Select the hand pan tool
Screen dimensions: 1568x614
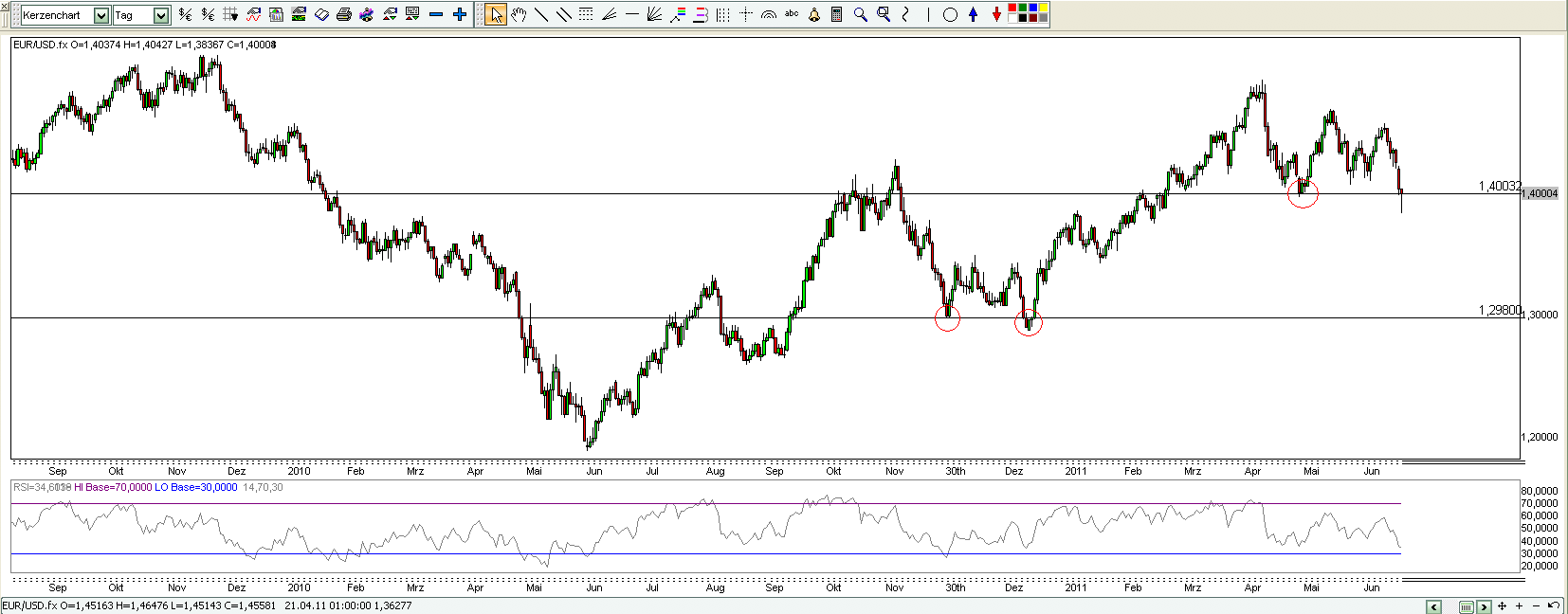point(519,14)
